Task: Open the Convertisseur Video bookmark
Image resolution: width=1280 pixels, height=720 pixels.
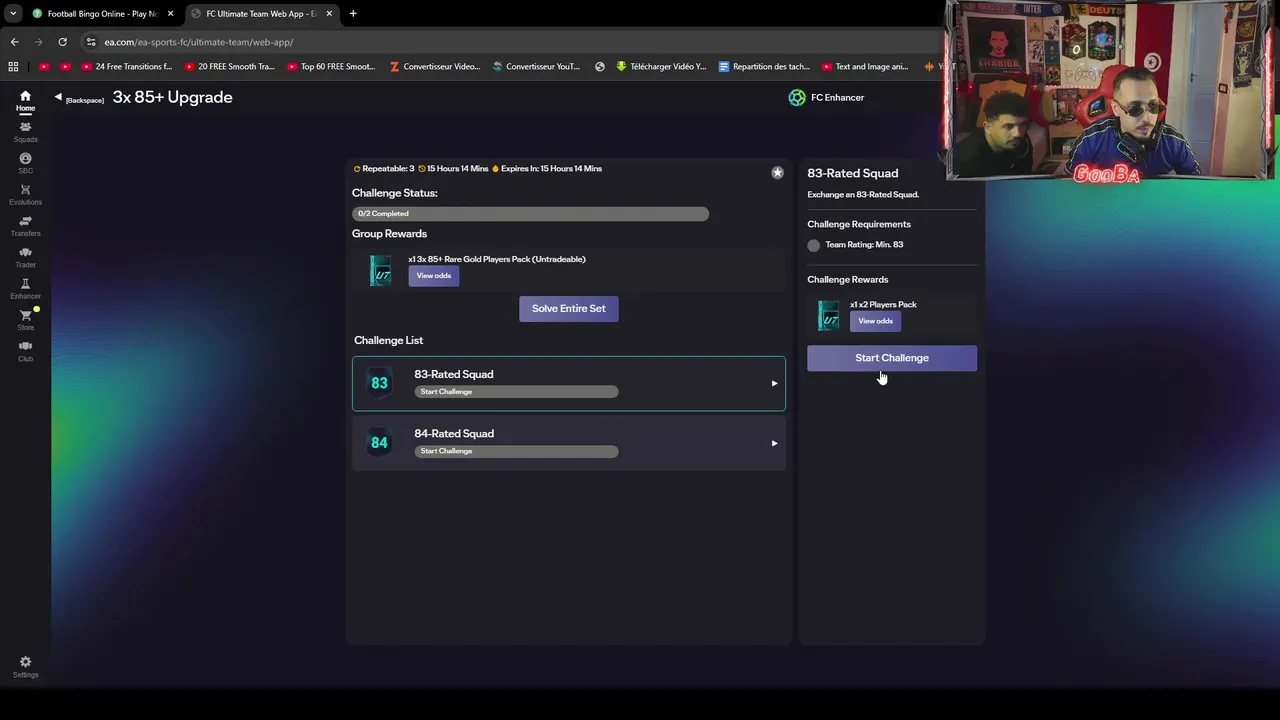Action: [435, 67]
